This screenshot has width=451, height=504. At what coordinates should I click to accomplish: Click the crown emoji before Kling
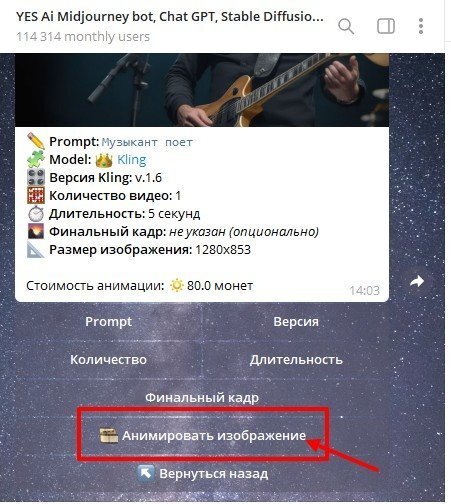[x=104, y=160]
